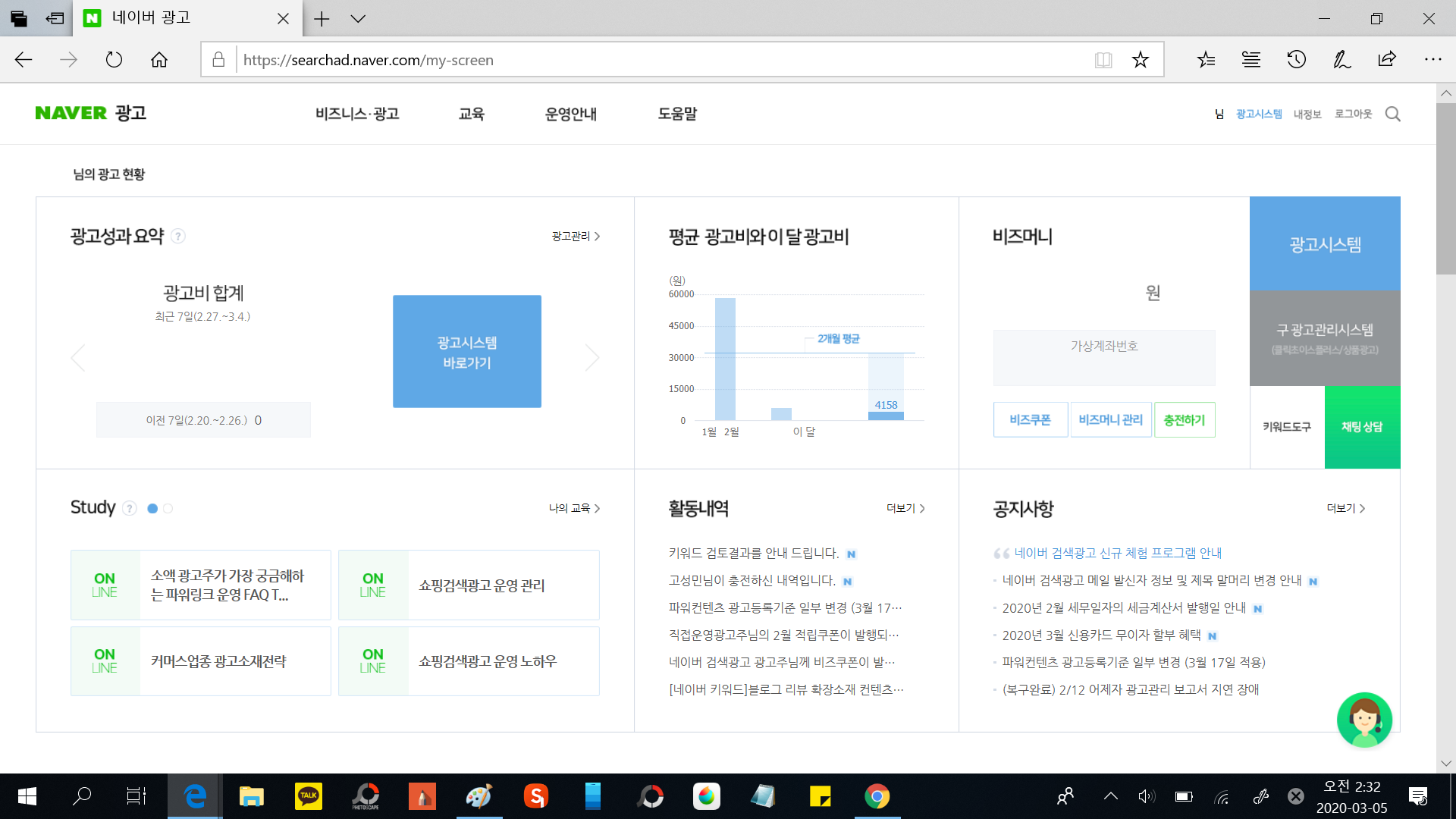Open 소액 광고주 파워링크 FAQ course card
The height and width of the screenshot is (819, 1456).
click(x=201, y=585)
